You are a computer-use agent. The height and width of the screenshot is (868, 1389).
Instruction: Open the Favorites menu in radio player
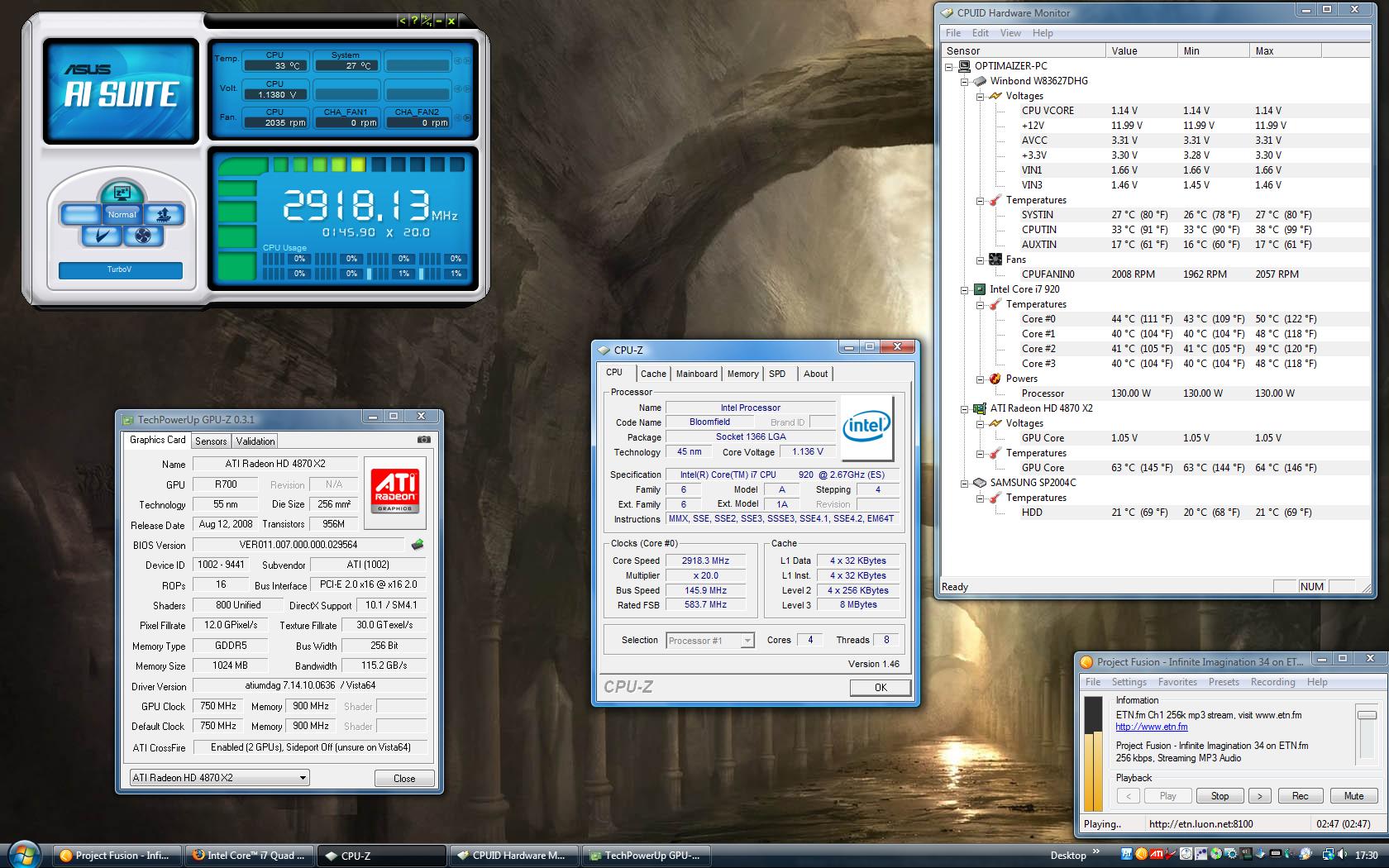click(x=1177, y=682)
